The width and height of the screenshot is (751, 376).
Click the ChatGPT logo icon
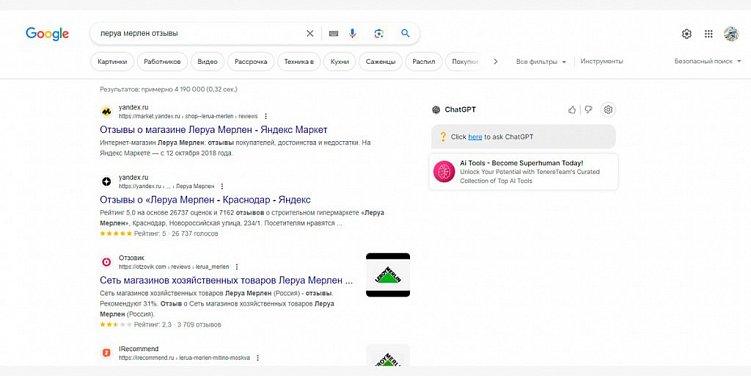[436, 110]
